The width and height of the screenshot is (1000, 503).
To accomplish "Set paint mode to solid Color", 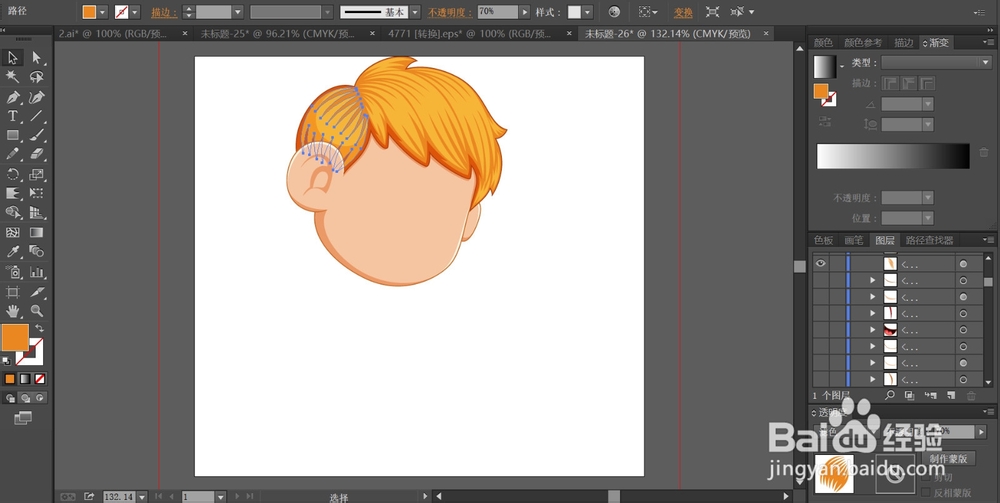I will [10, 379].
